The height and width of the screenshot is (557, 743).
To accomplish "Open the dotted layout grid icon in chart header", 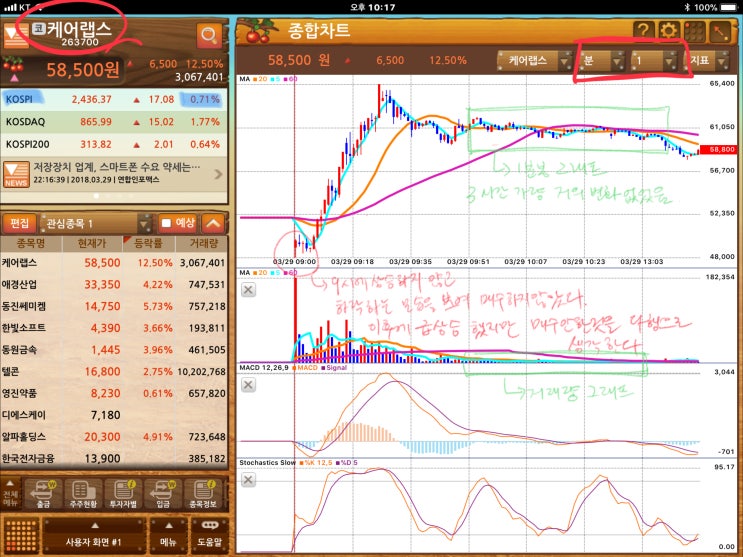I will [x=694, y=31].
